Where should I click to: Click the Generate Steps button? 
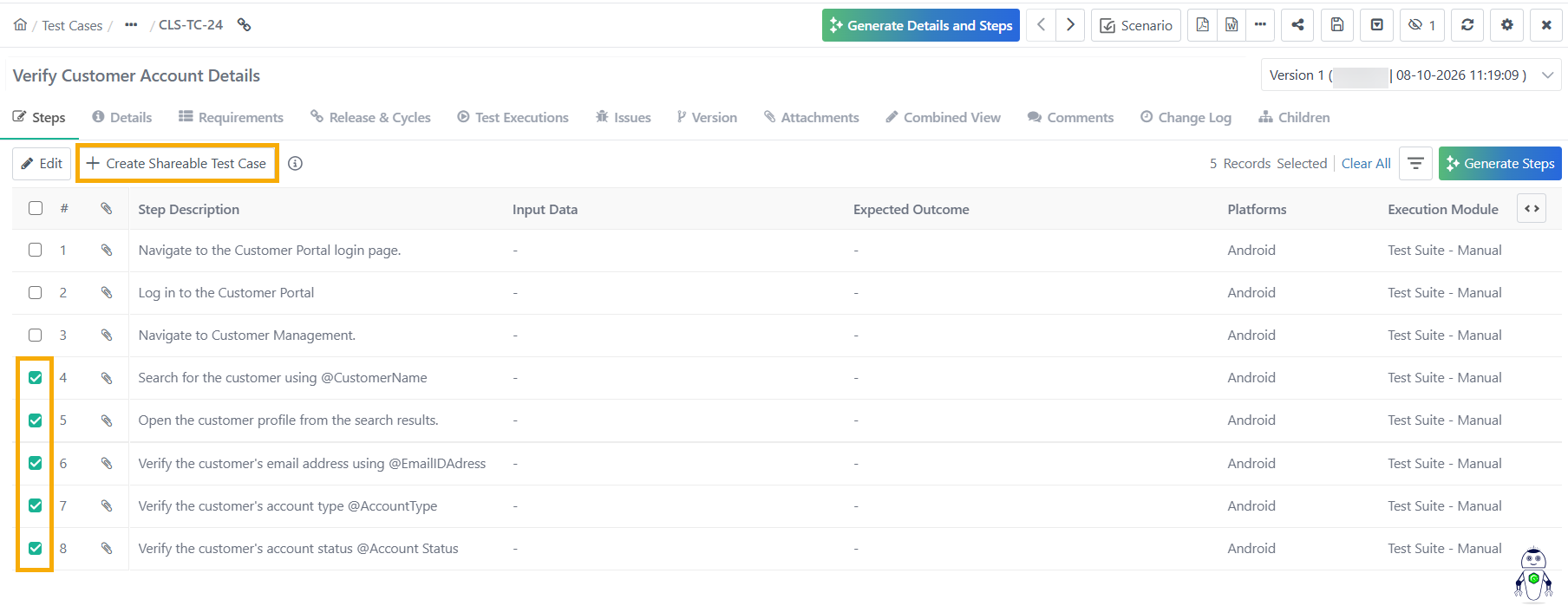(x=1499, y=164)
